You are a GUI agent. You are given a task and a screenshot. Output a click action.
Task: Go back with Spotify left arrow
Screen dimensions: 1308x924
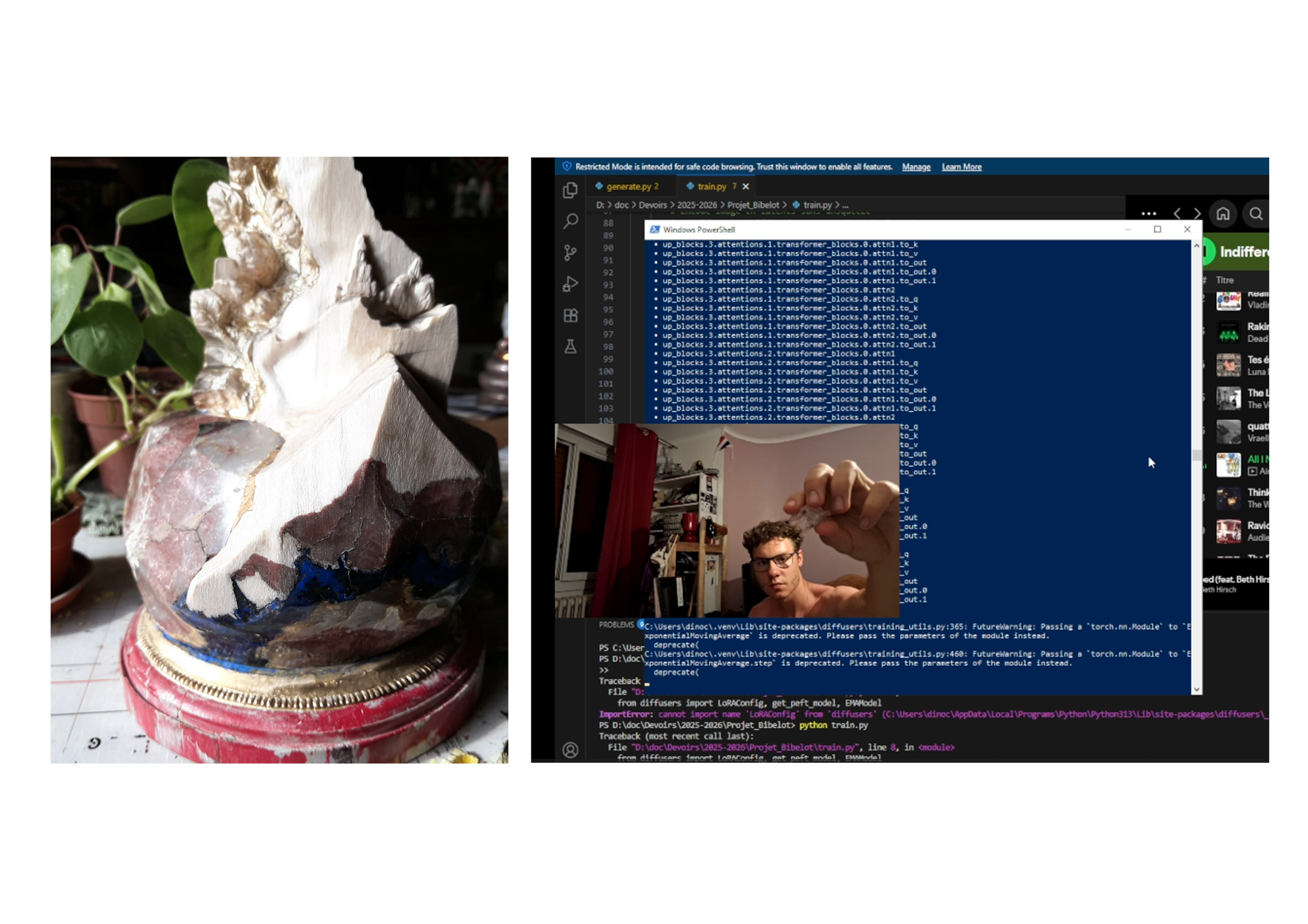[x=1177, y=214]
